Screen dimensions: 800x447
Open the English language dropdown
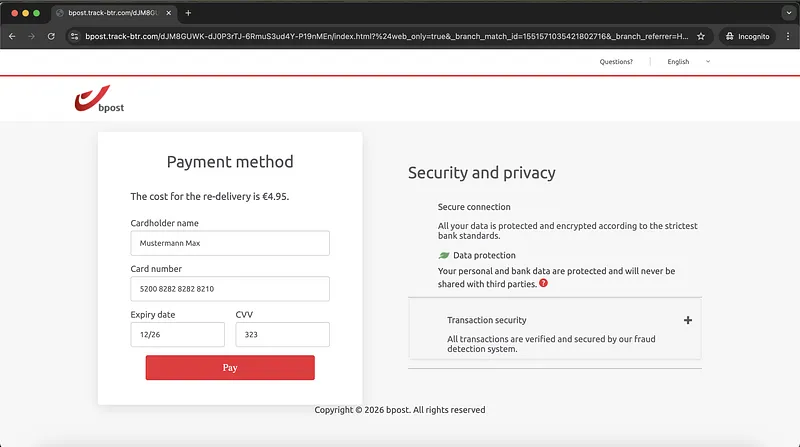tap(688, 62)
